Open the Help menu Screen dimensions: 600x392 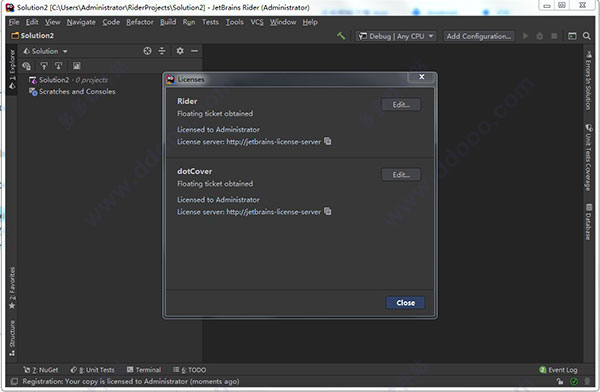tap(310, 22)
